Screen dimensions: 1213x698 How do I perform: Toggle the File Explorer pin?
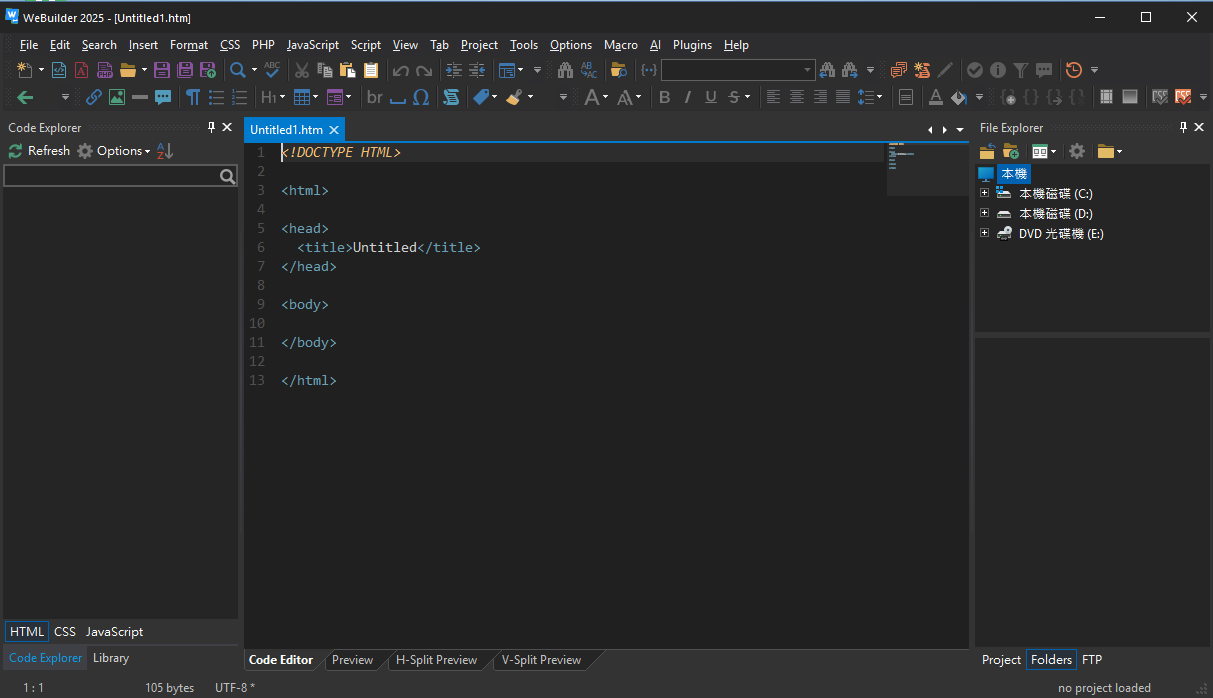[x=1183, y=127]
